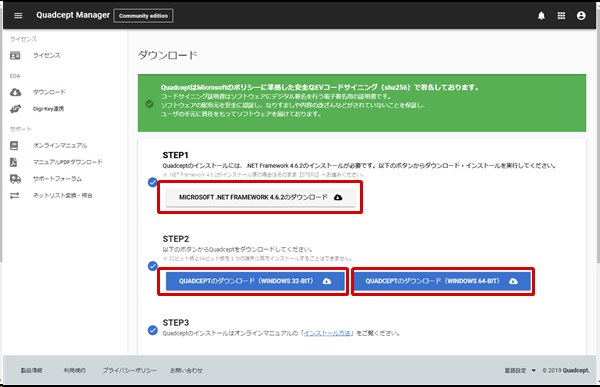Download Quadcept for Windows 64-bit
Image resolution: width=600 pixels, height=387 pixels.
(x=442, y=281)
